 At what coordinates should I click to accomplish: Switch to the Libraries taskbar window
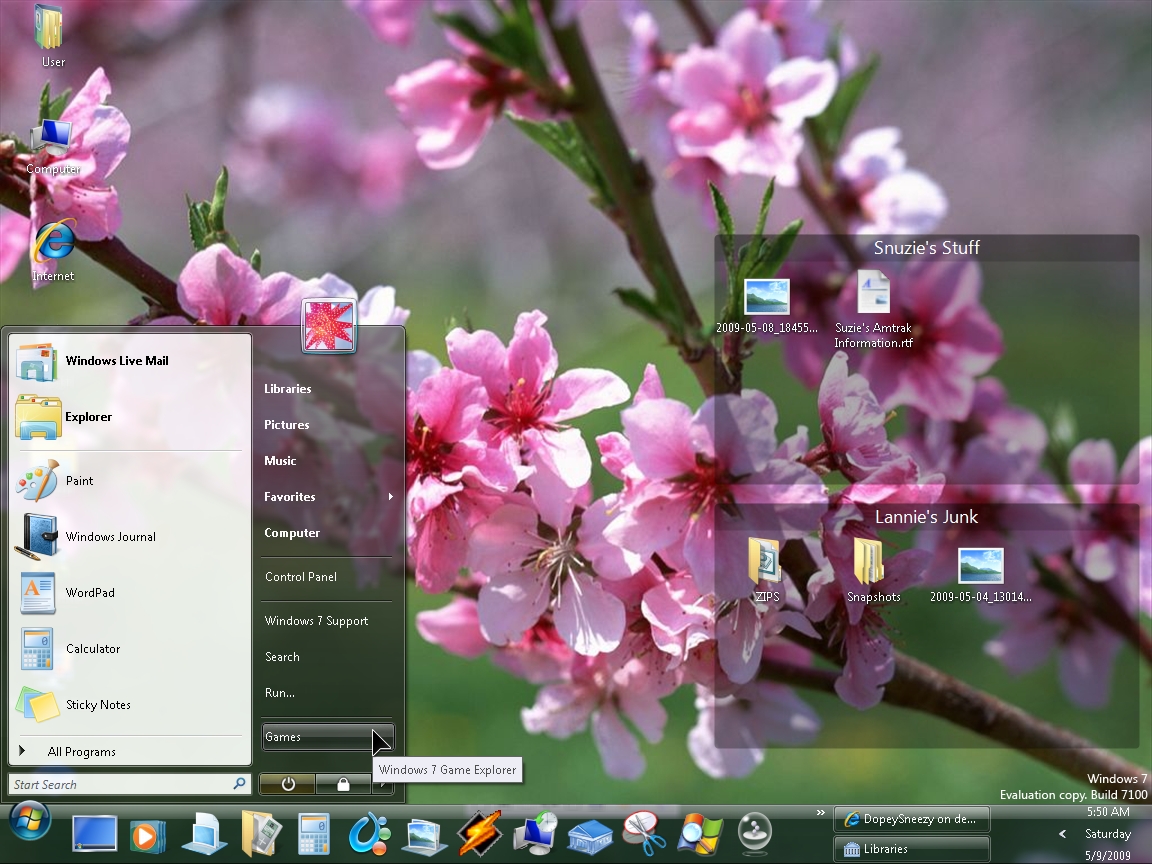[x=911, y=848]
